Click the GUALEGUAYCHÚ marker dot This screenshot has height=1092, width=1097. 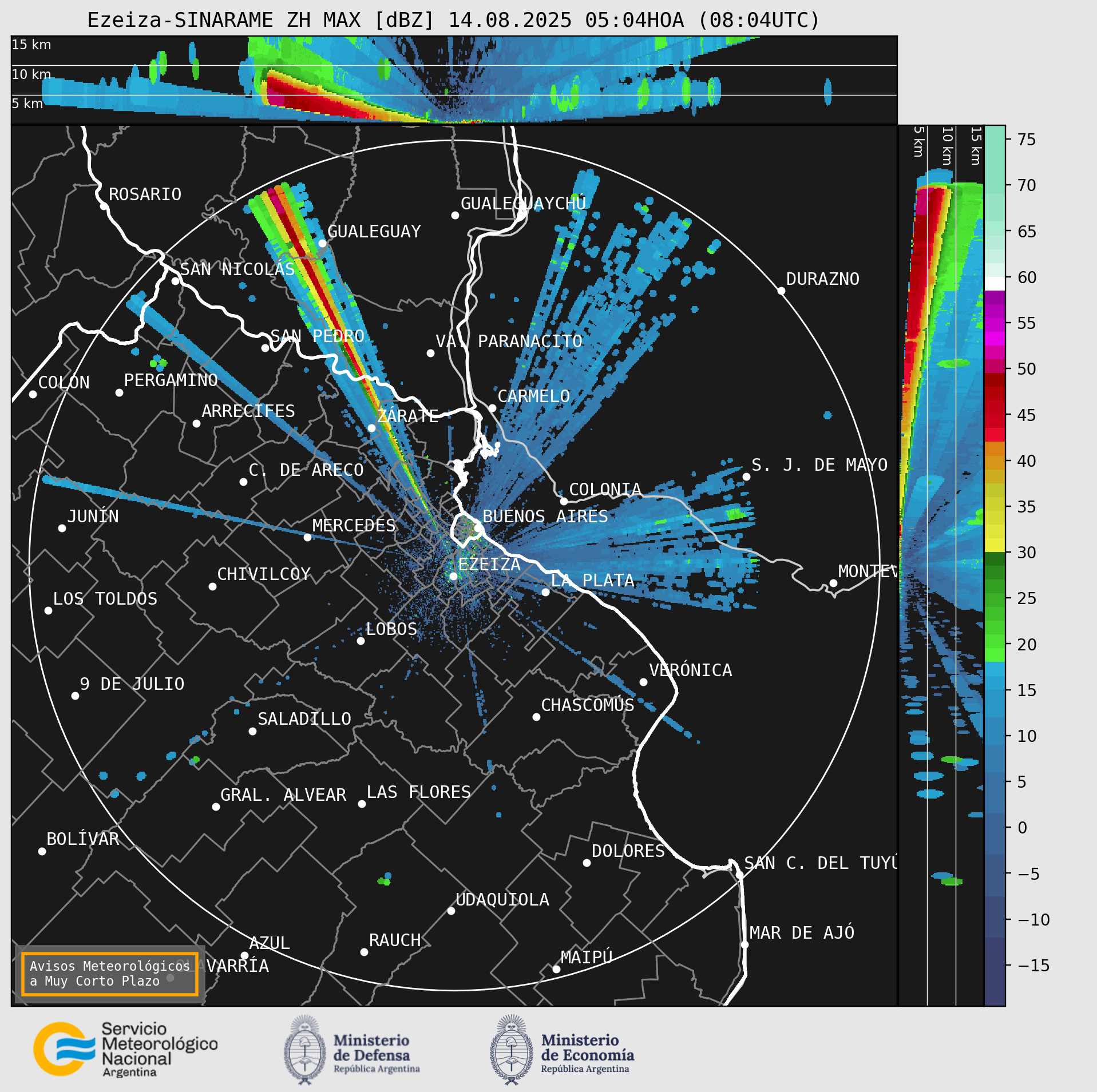(455, 215)
